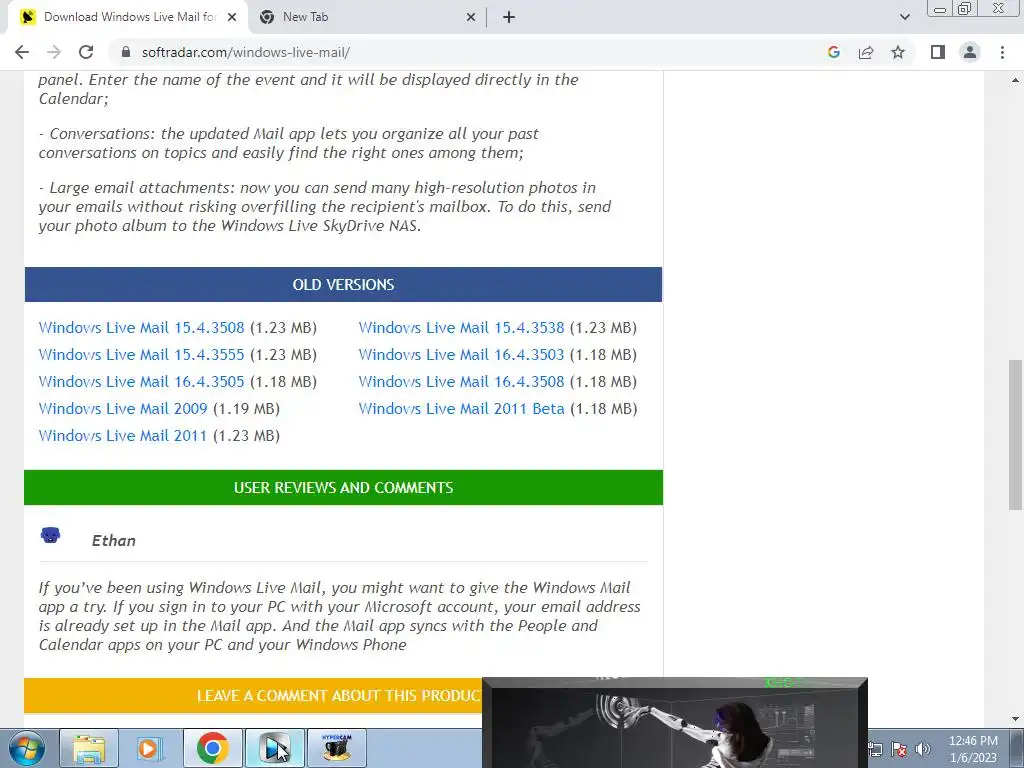This screenshot has height=768, width=1024.
Task: Open the browser side panel
Action: [x=938, y=52]
